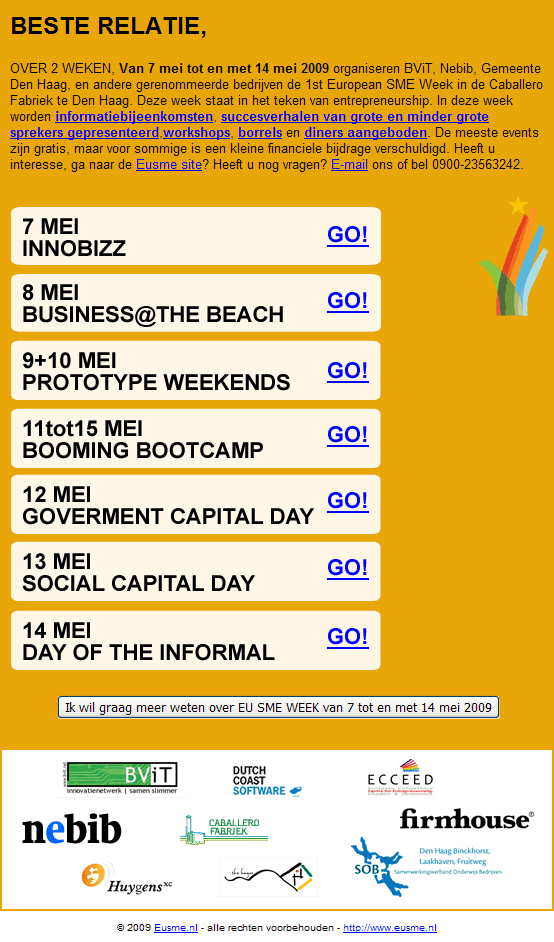554x942 pixels.
Task: Open GO! link for 7 MEI Innobizz
Action: [x=347, y=234]
